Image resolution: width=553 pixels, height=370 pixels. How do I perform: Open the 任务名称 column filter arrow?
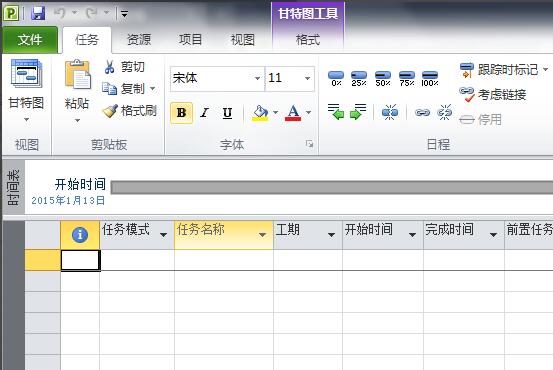262,235
